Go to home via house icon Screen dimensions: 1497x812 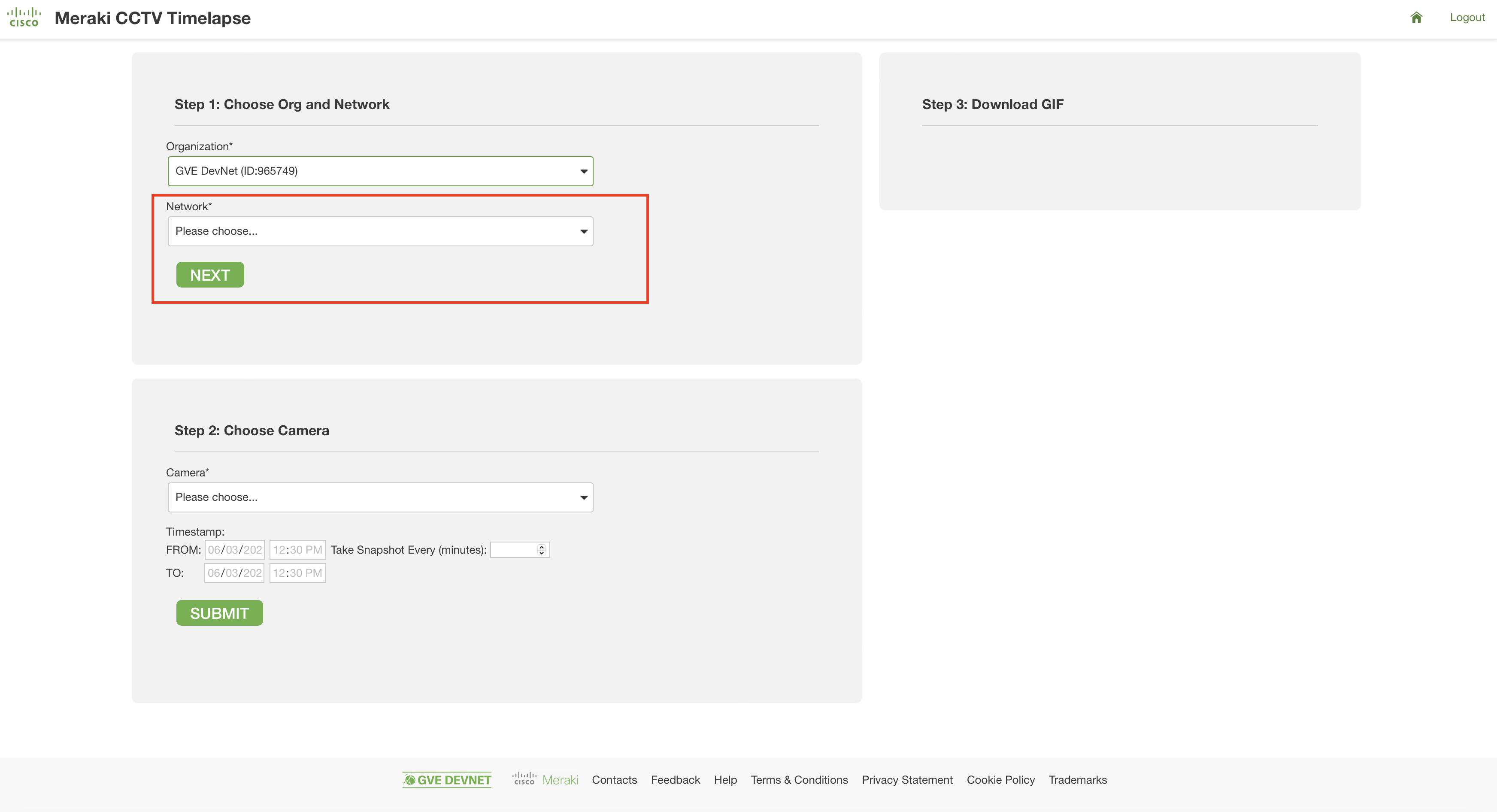pos(1415,18)
